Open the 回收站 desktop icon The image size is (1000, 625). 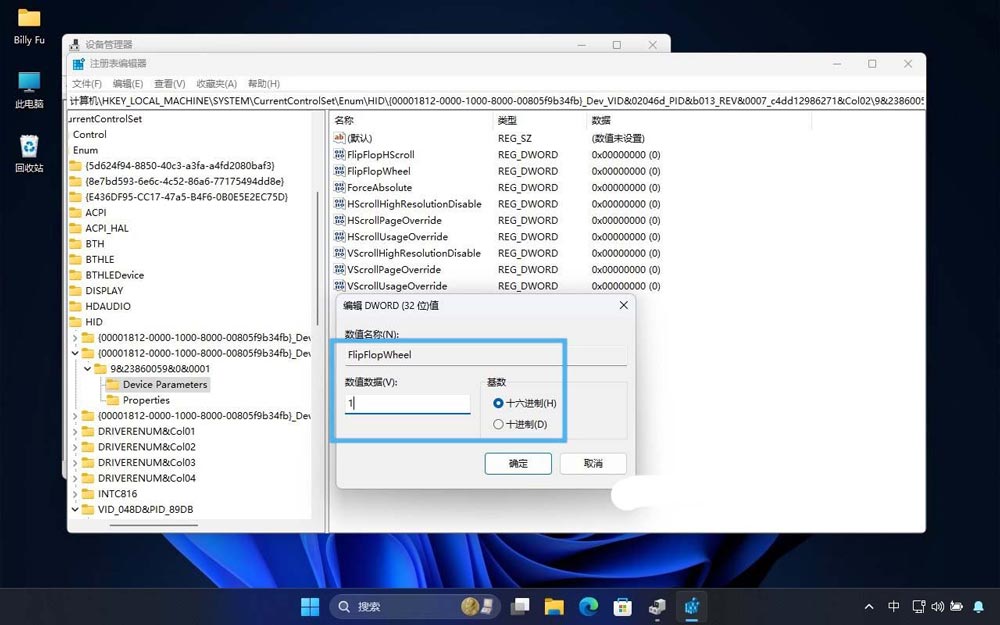click(28, 145)
